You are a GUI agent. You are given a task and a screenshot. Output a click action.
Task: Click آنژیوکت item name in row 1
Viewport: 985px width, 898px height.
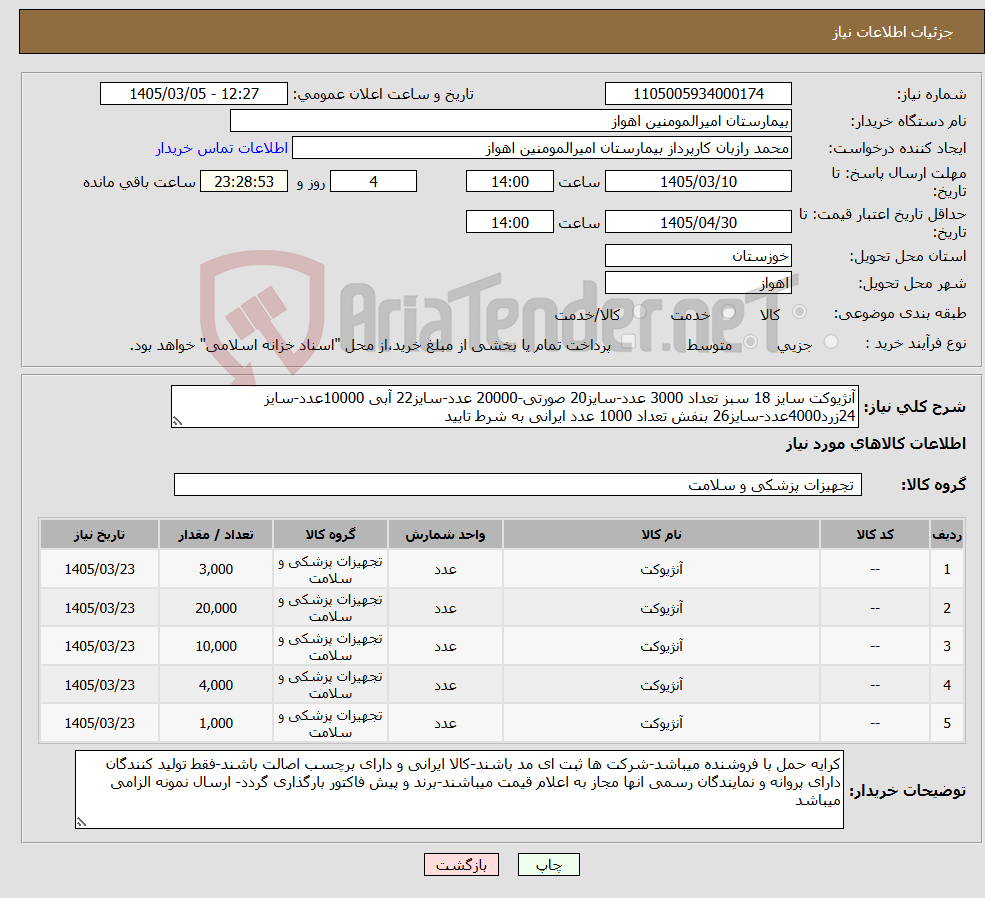pyautogui.click(x=661, y=570)
